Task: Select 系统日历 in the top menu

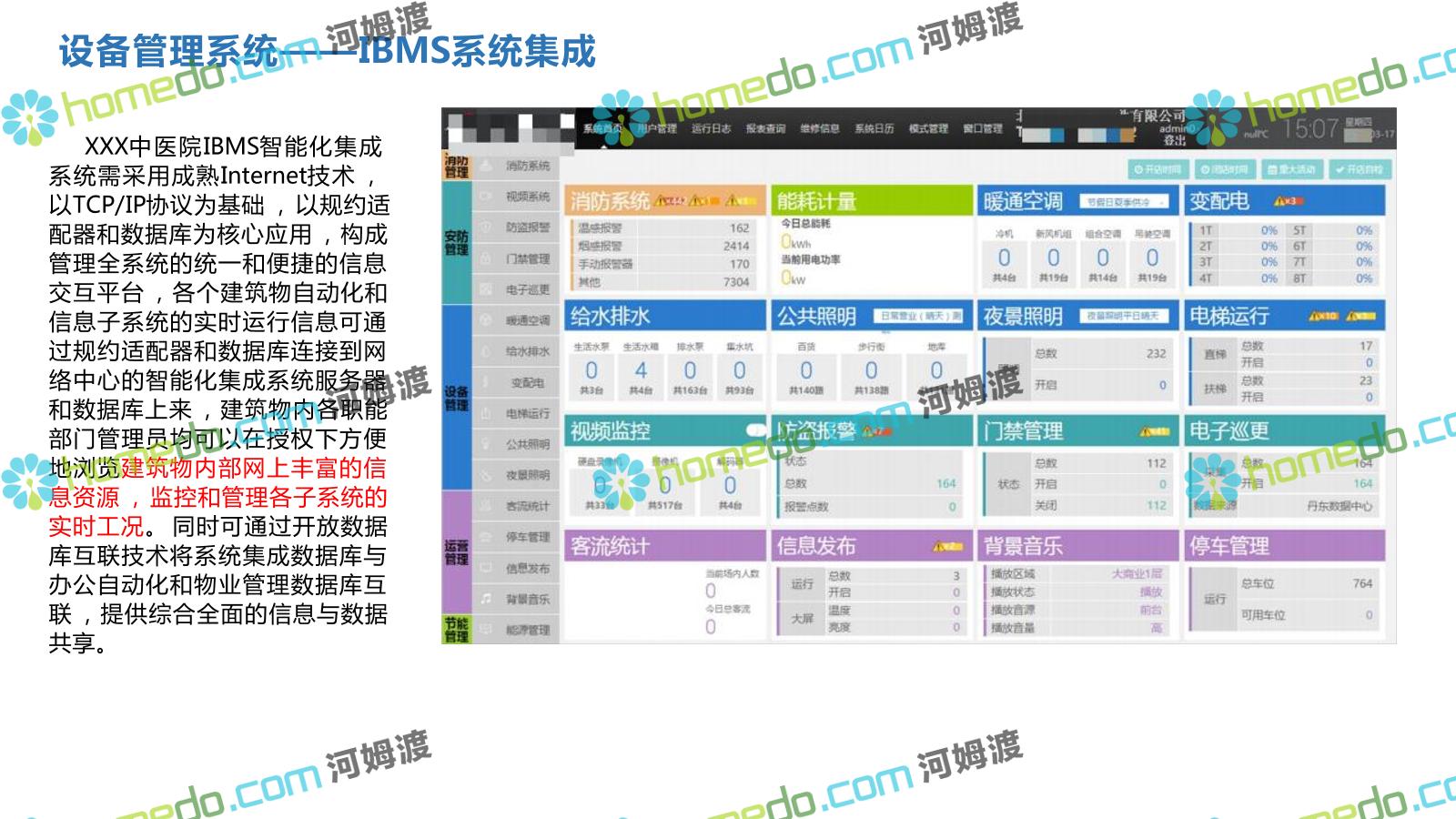Action: 874,129
